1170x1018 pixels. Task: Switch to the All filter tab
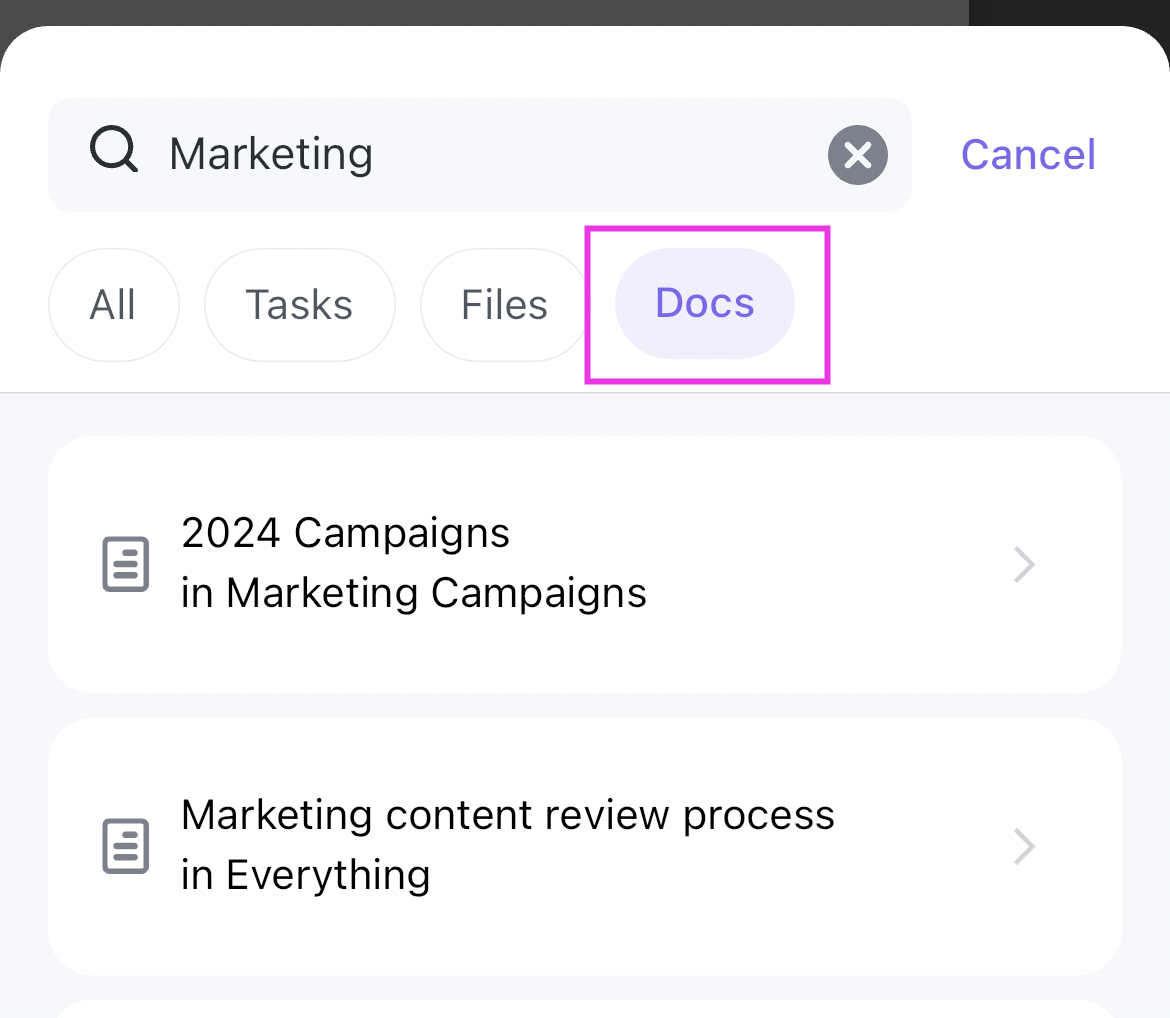113,304
